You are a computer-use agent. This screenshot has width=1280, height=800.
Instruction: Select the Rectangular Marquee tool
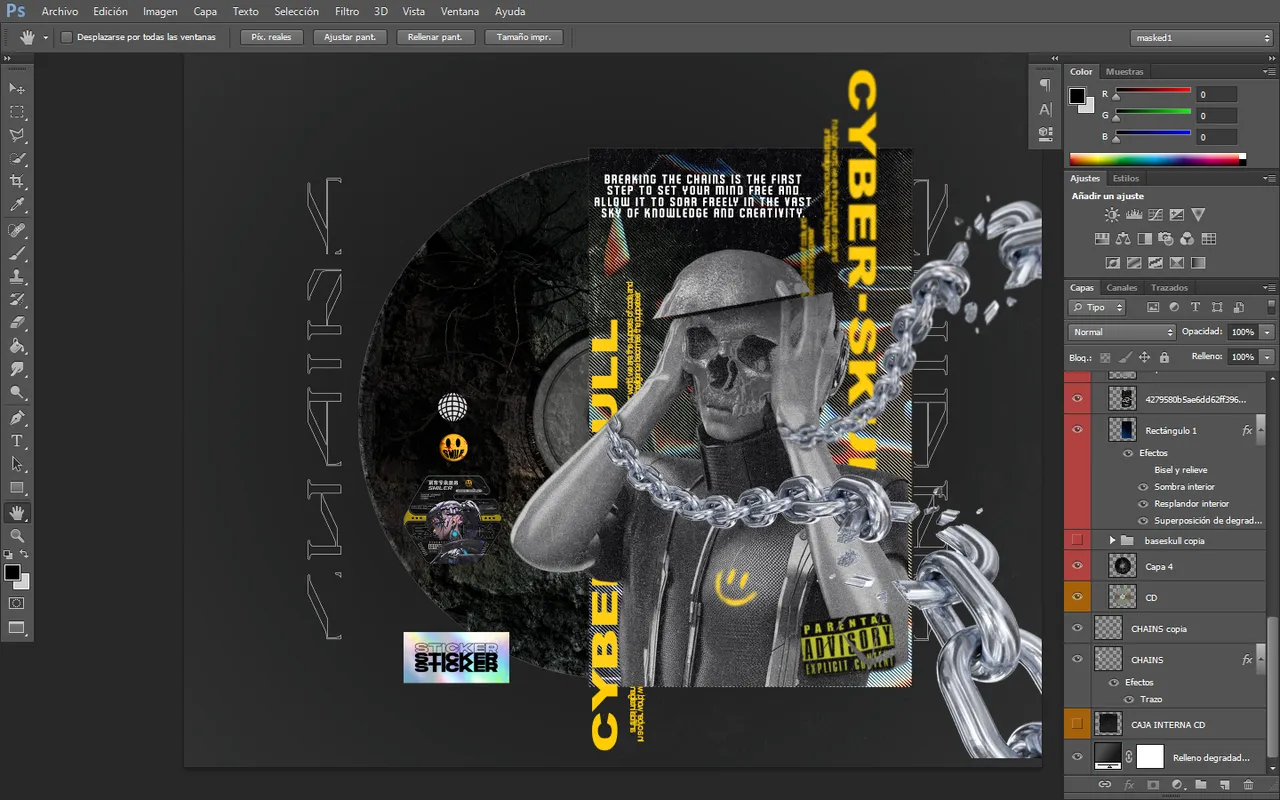tap(17, 112)
